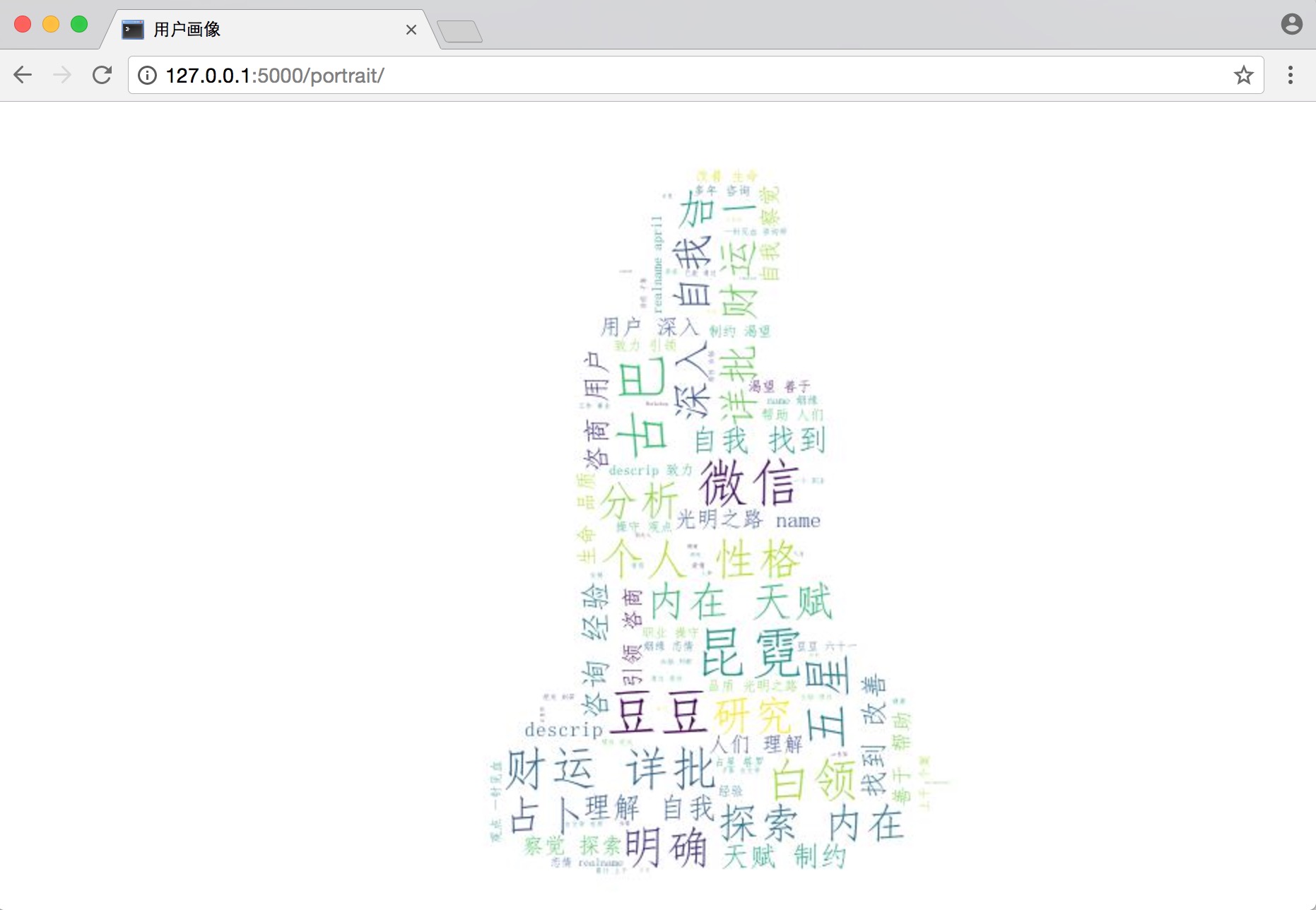Viewport: 1316px width, 910px height.
Task: Bookmark this page with the star icon
Action: point(1243,75)
